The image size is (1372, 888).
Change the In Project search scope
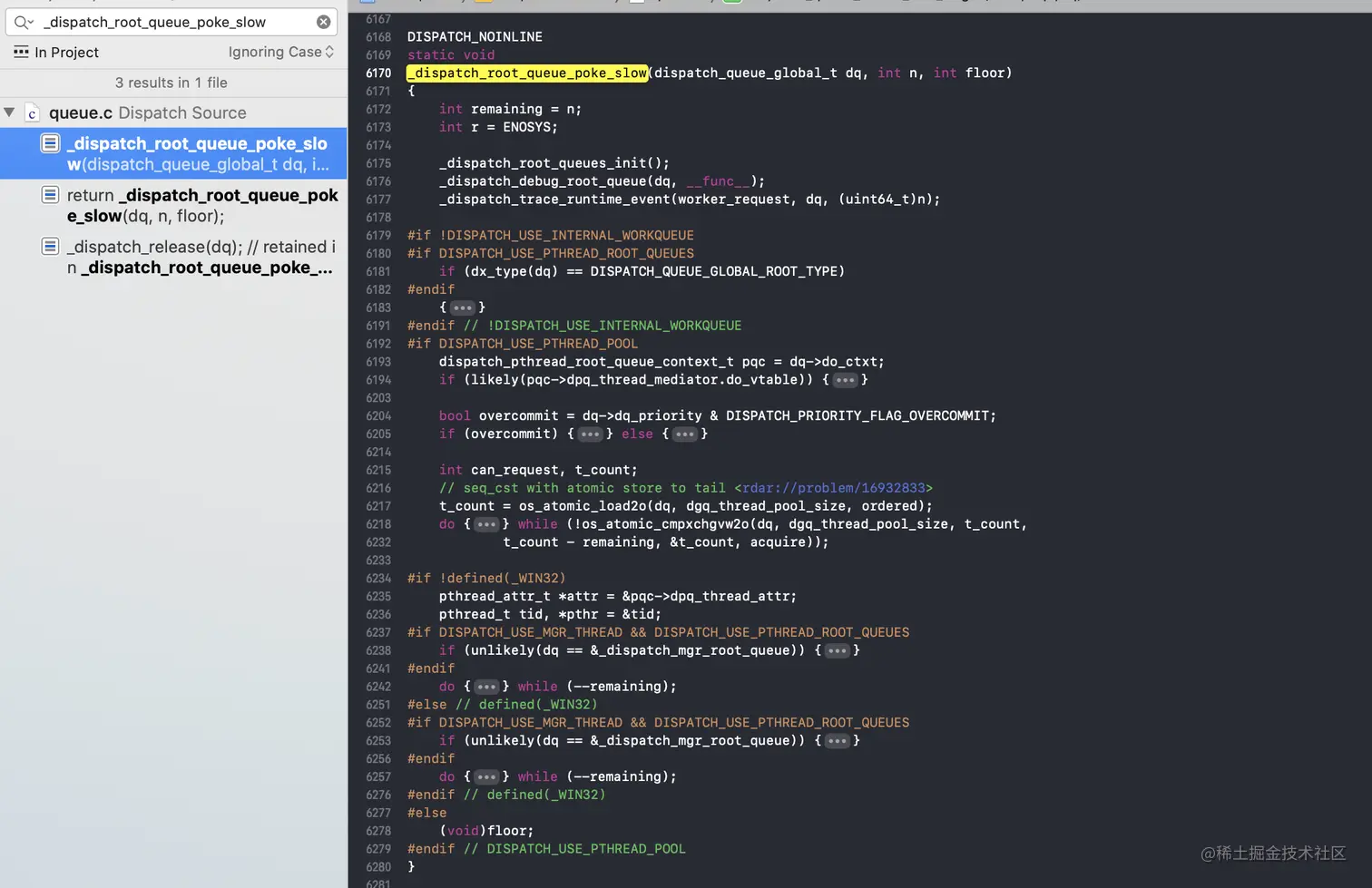tap(56, 53)
